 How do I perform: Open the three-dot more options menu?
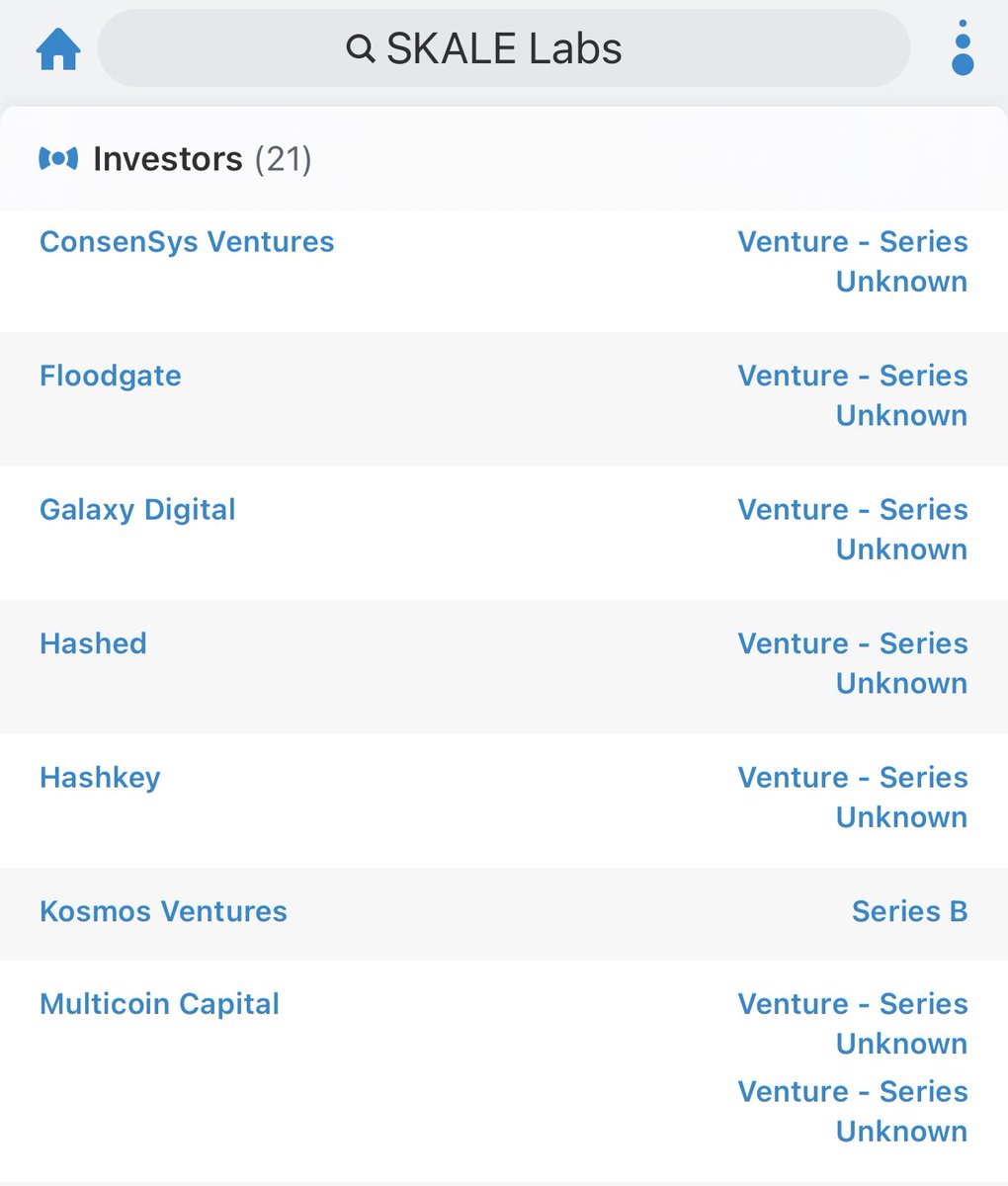(962, 48)
